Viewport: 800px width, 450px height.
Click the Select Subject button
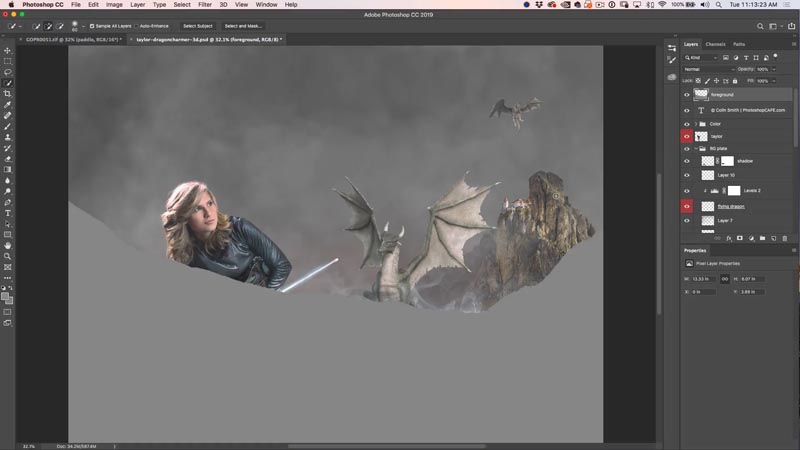(x=198, y=26)
